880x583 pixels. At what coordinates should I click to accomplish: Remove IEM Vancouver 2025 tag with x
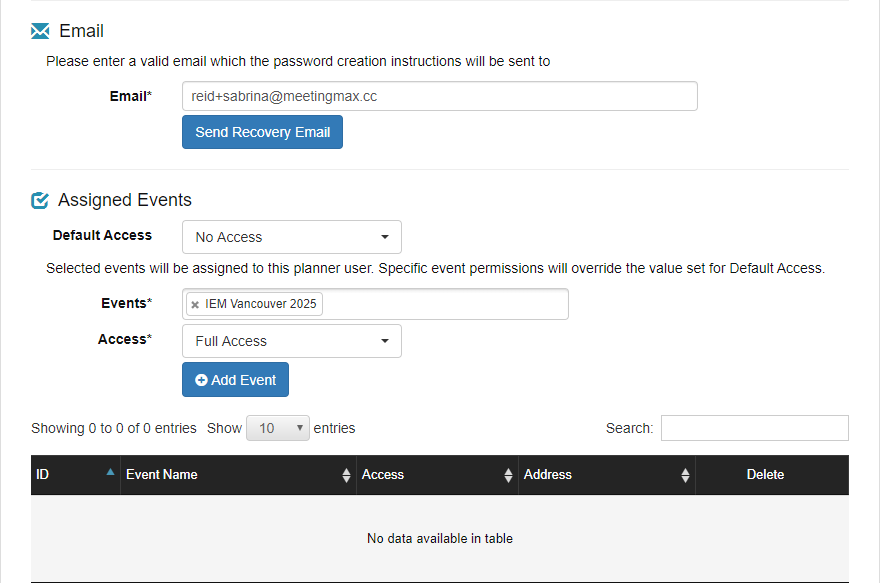195,305
